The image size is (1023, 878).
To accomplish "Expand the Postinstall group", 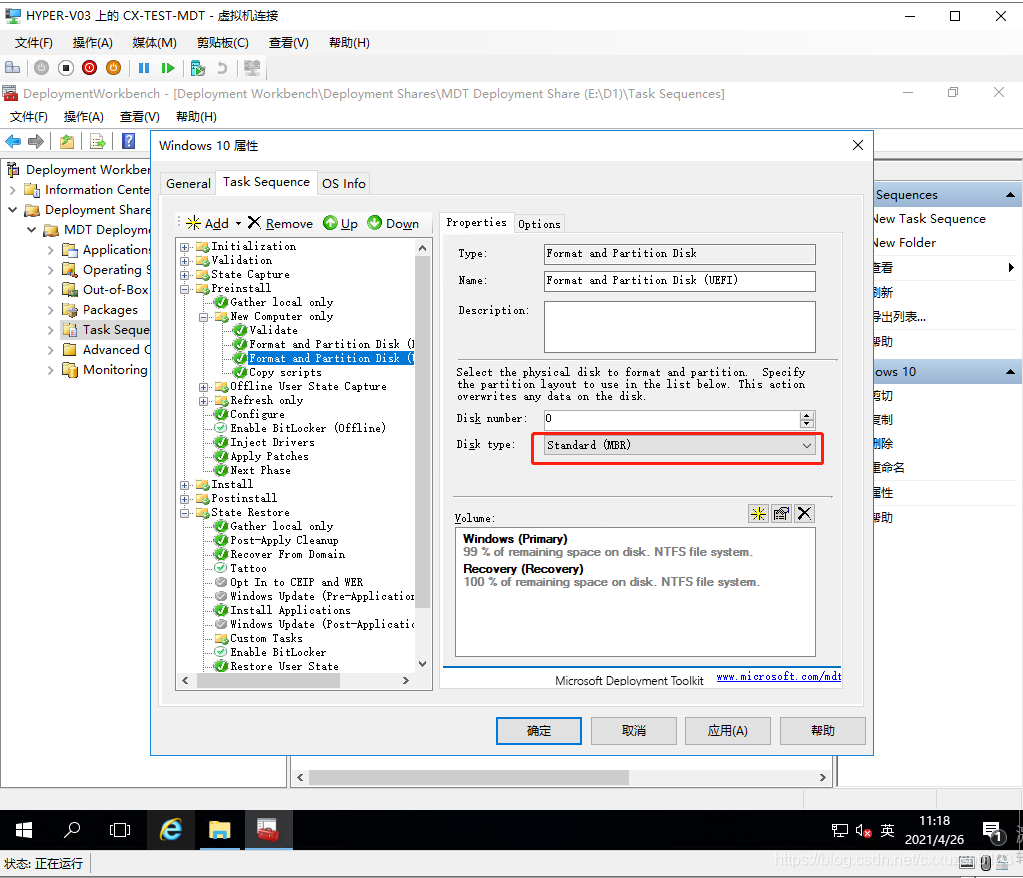I will (x=185, y=499).
